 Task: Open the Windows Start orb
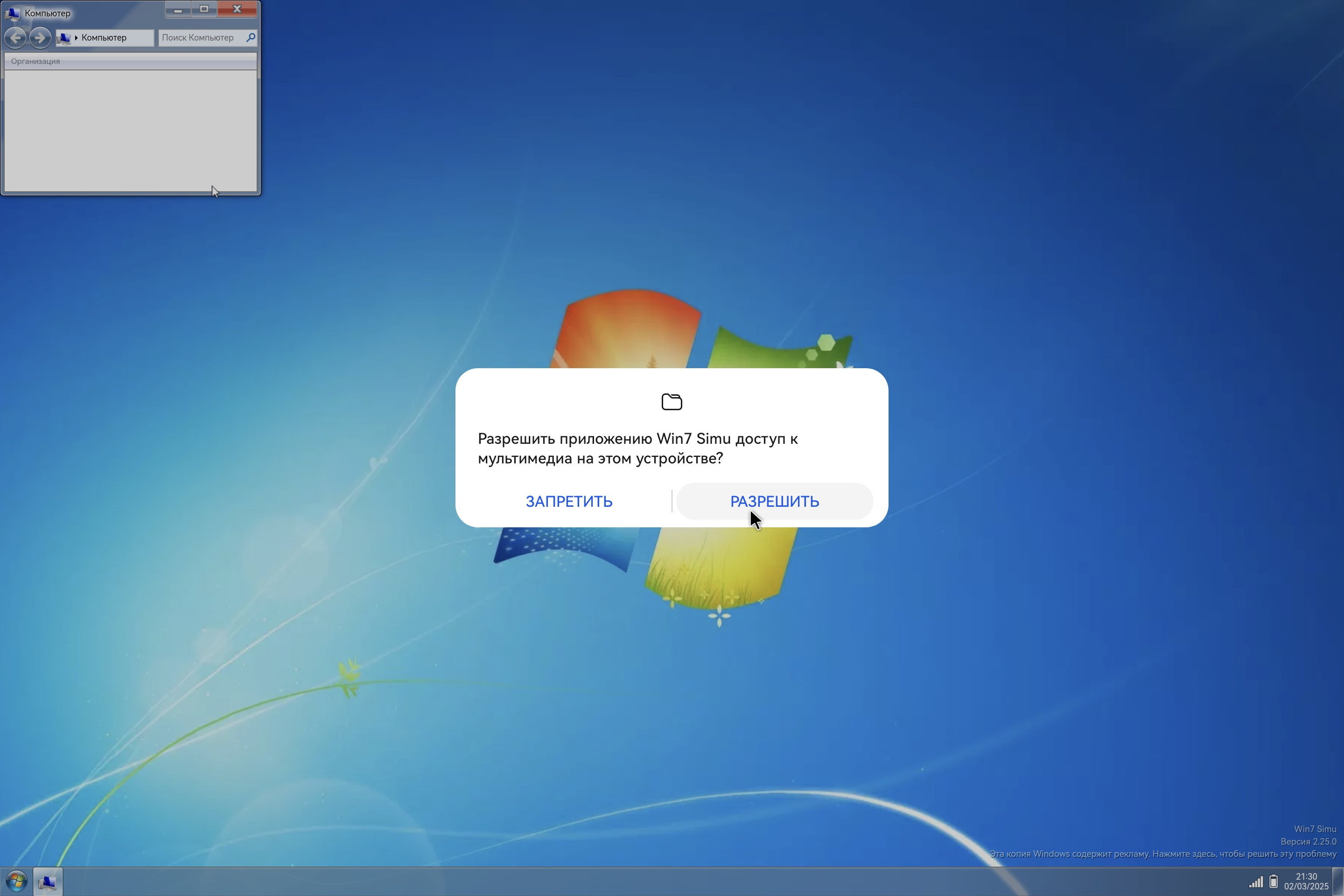pyautogui.click(x=16, y=881)
